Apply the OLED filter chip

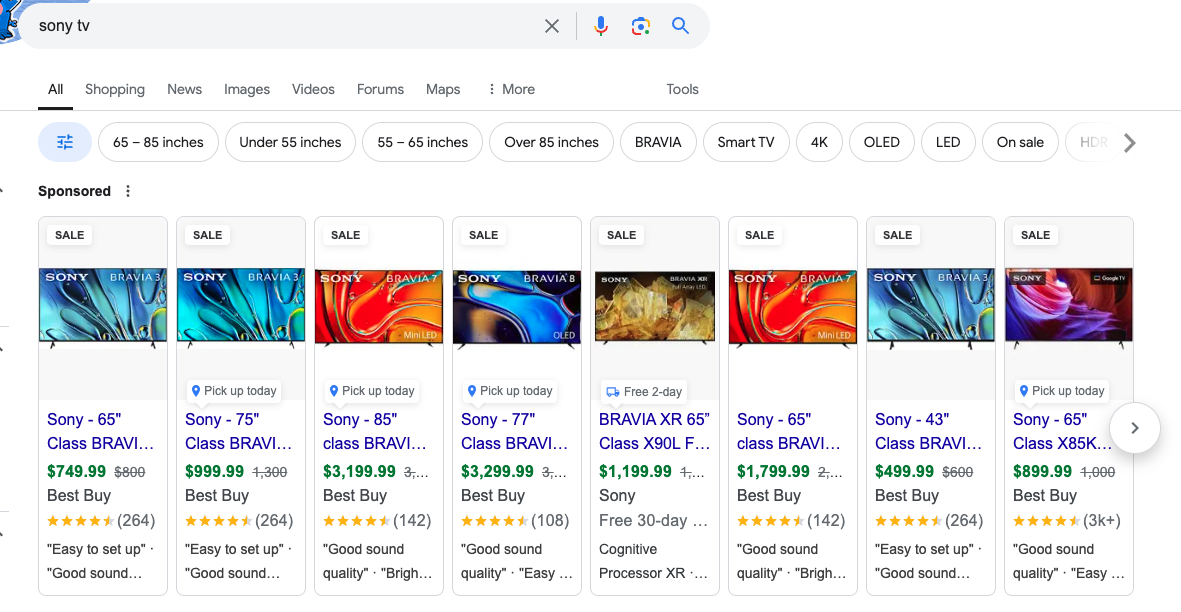coord(881,142)
